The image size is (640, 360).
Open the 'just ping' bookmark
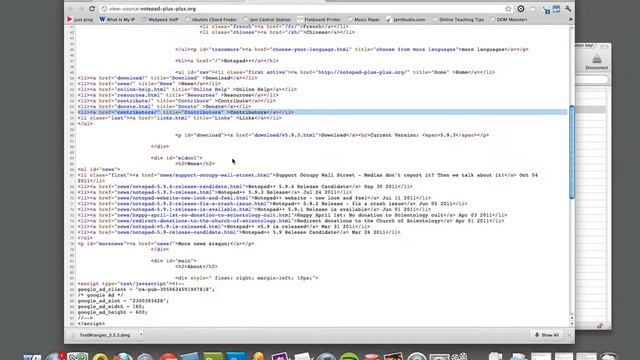(x=80, y=19)
